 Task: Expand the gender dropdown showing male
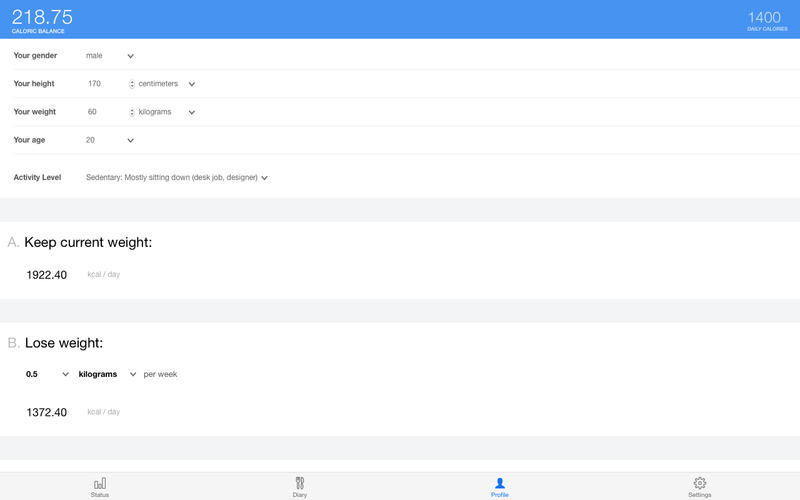click(x=110, y=56)
